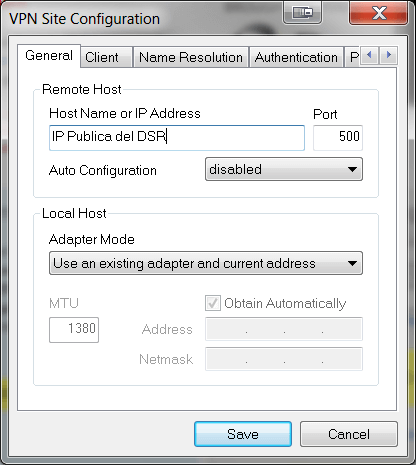Close the VPN Site Configuration dialog
Image resolution: width=416 pixels, height=465 pixels.
coord(378,13)
